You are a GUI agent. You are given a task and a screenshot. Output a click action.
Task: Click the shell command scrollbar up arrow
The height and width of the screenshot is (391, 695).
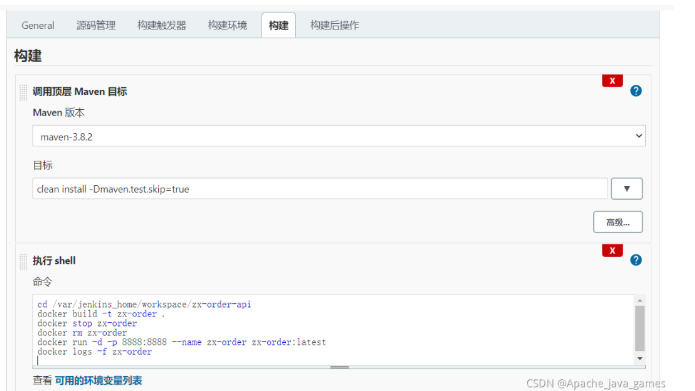coord(640,301)
